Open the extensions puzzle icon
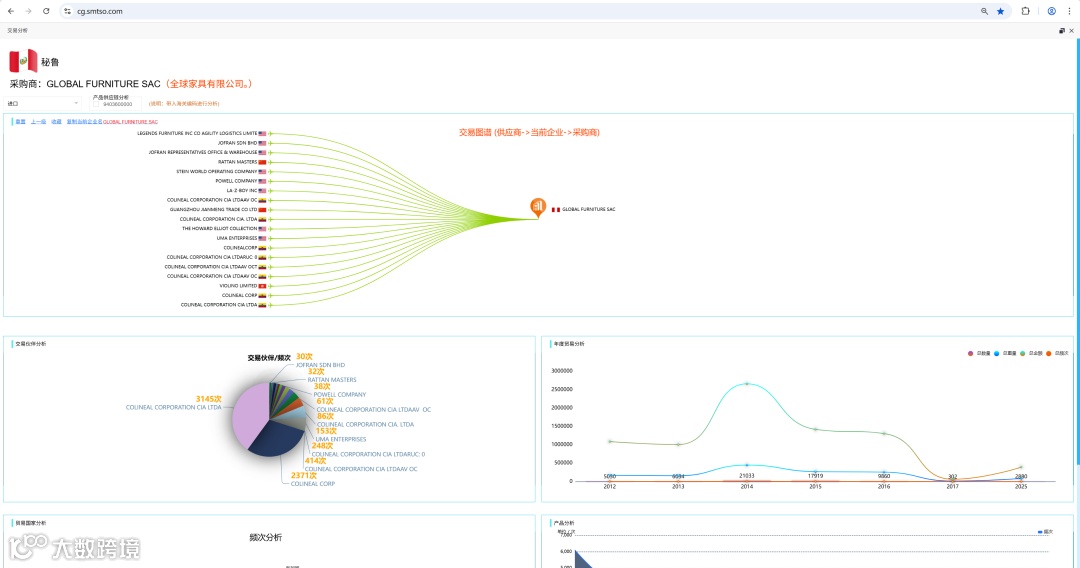The height and width of the screenshot is (568, 1080). 1026,11
